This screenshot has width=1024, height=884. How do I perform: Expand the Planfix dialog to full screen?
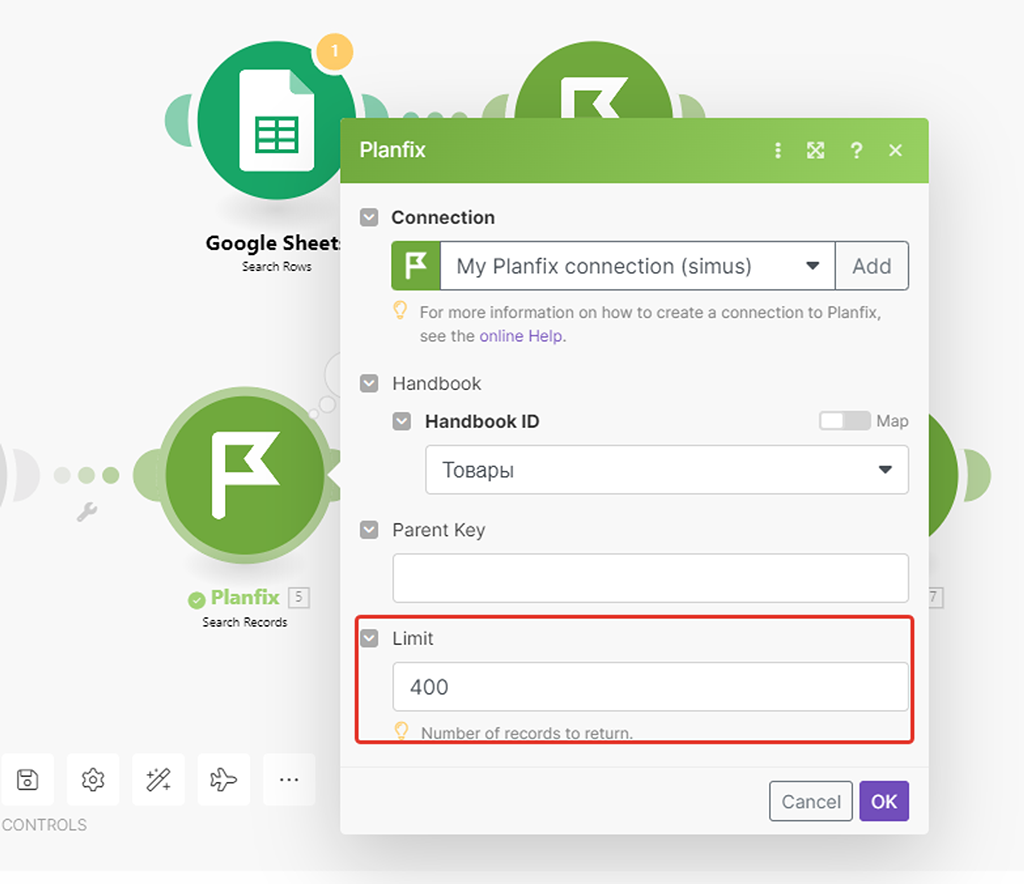tap(816, 150)
